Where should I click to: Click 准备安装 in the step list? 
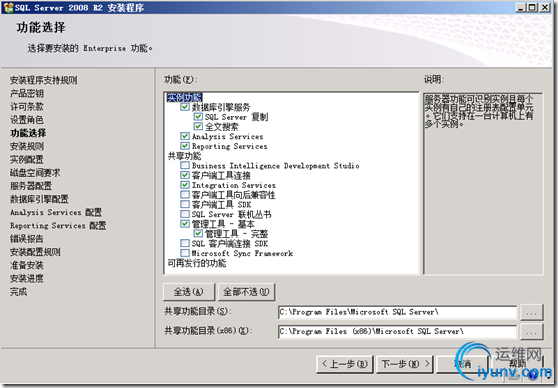click(27, 265)
